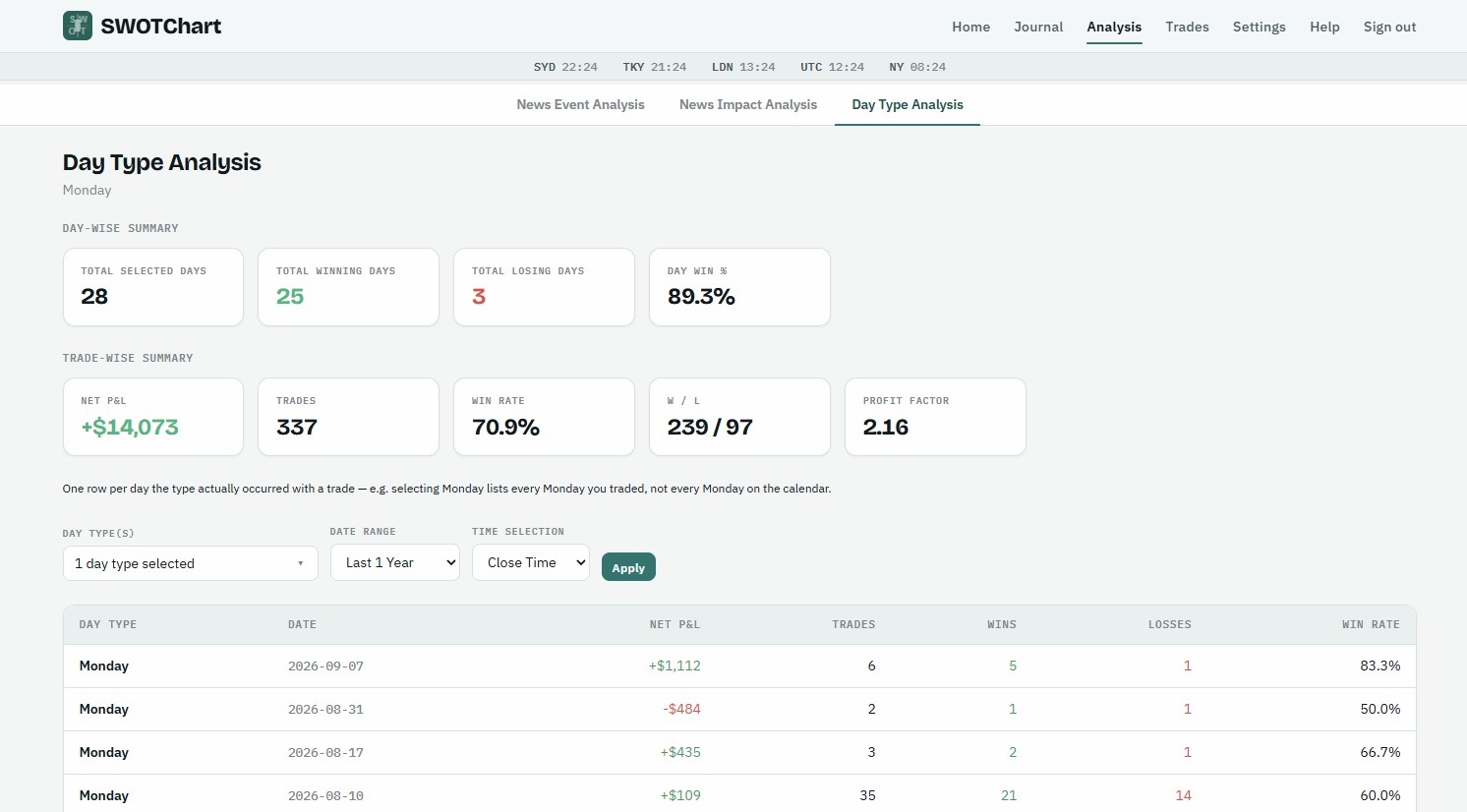Click the Win Rate 70.9% summary value

click(x=505, y=427)
